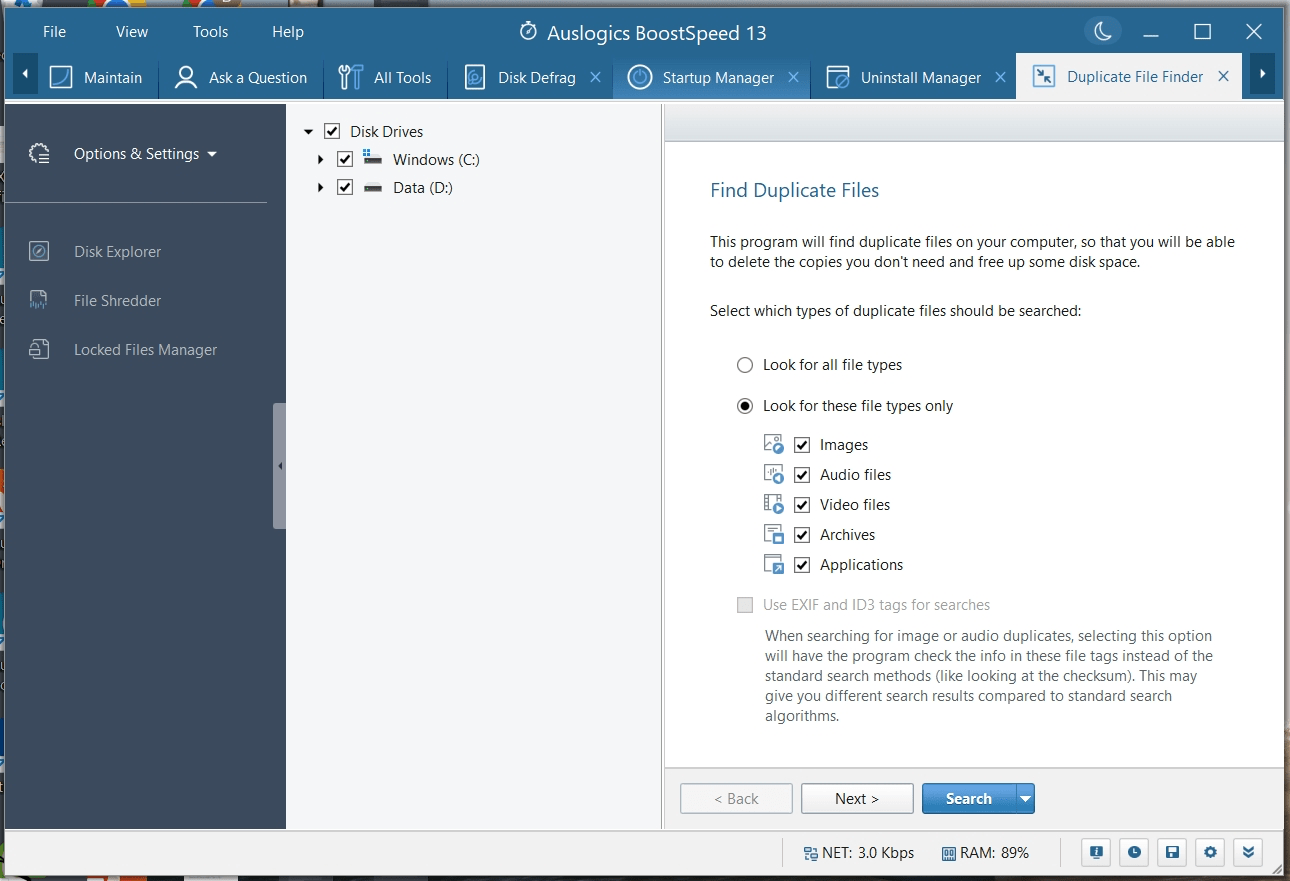Screen dimensions: 1290x881
Task: Uncheck the Images file type checkbox
Action: pos(802,445)
